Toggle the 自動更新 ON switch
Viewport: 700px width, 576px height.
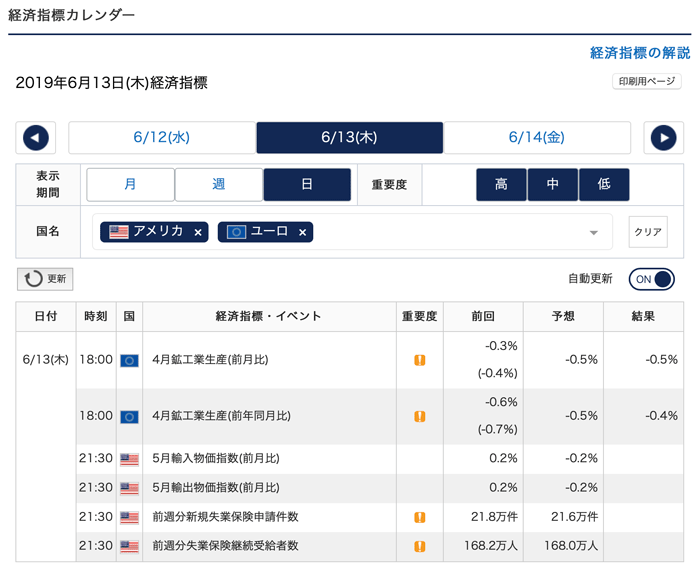[652, 279]
